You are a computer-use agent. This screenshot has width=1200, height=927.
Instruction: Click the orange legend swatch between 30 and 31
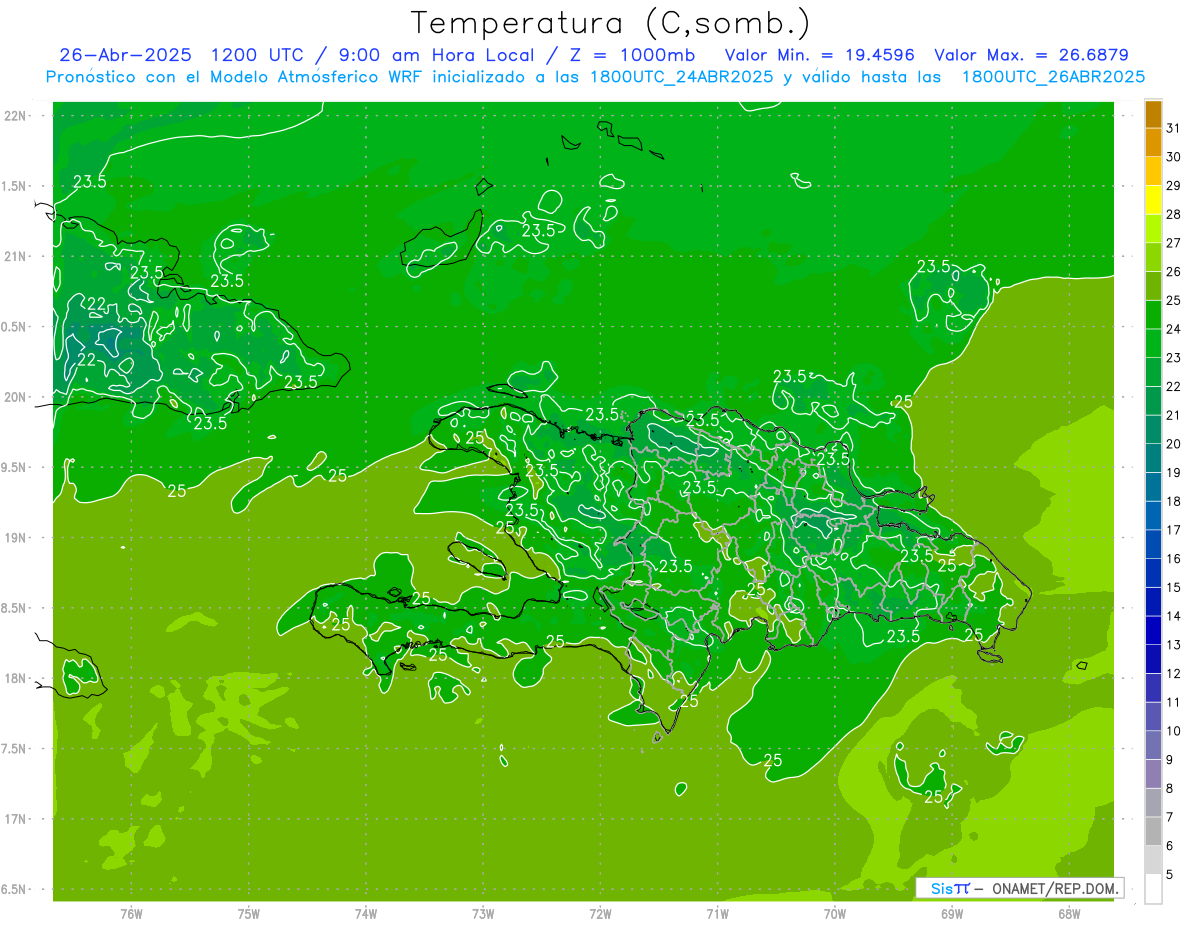(1153, 143)
